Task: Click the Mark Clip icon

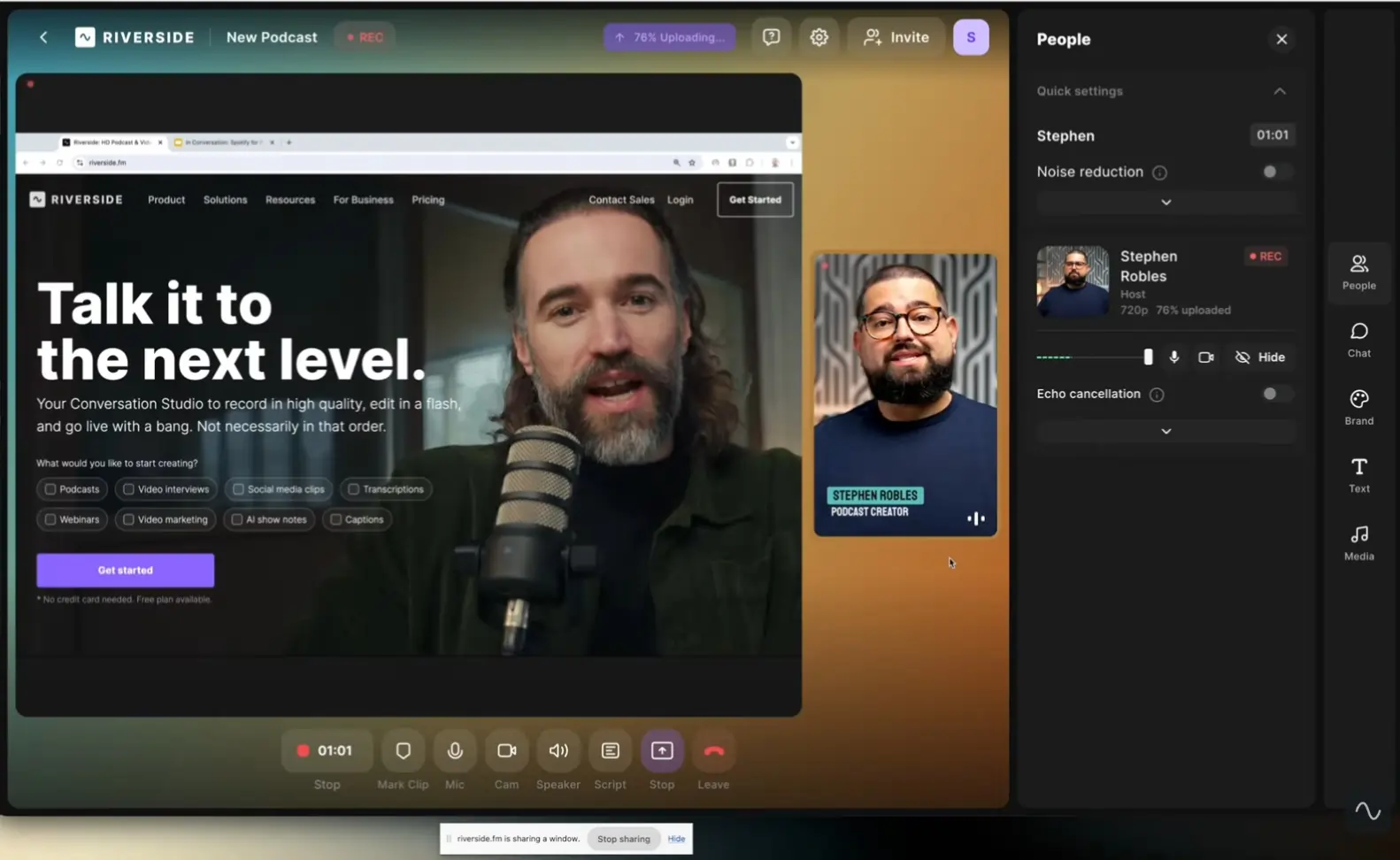Action: click(x=403, y=751)
